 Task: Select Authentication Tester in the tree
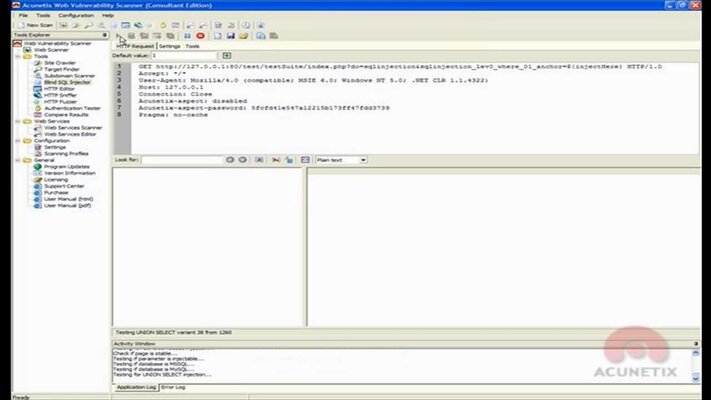click(72, 108)
